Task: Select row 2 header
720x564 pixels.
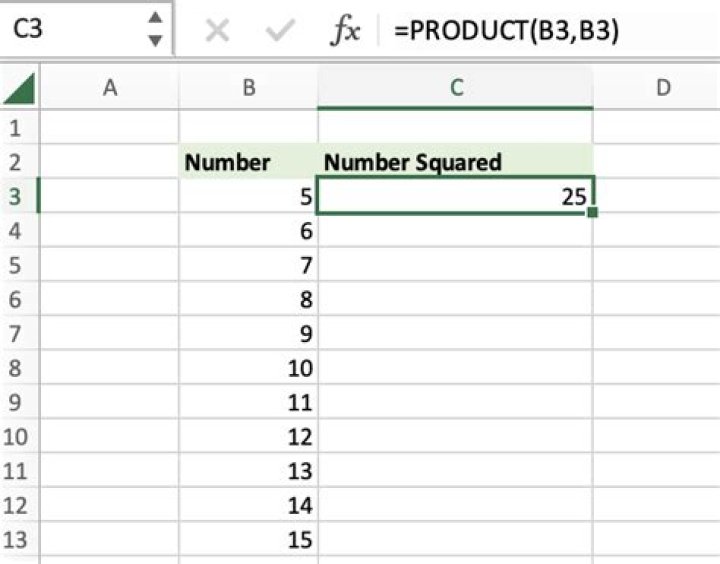Action: 17,162
